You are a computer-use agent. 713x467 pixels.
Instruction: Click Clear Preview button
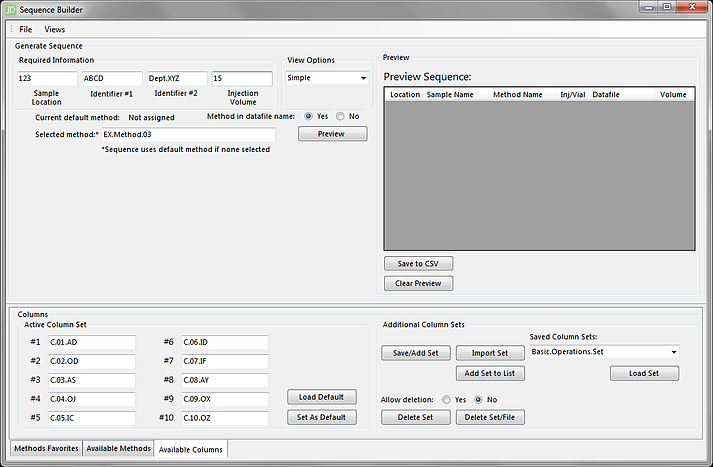[418, 283]
